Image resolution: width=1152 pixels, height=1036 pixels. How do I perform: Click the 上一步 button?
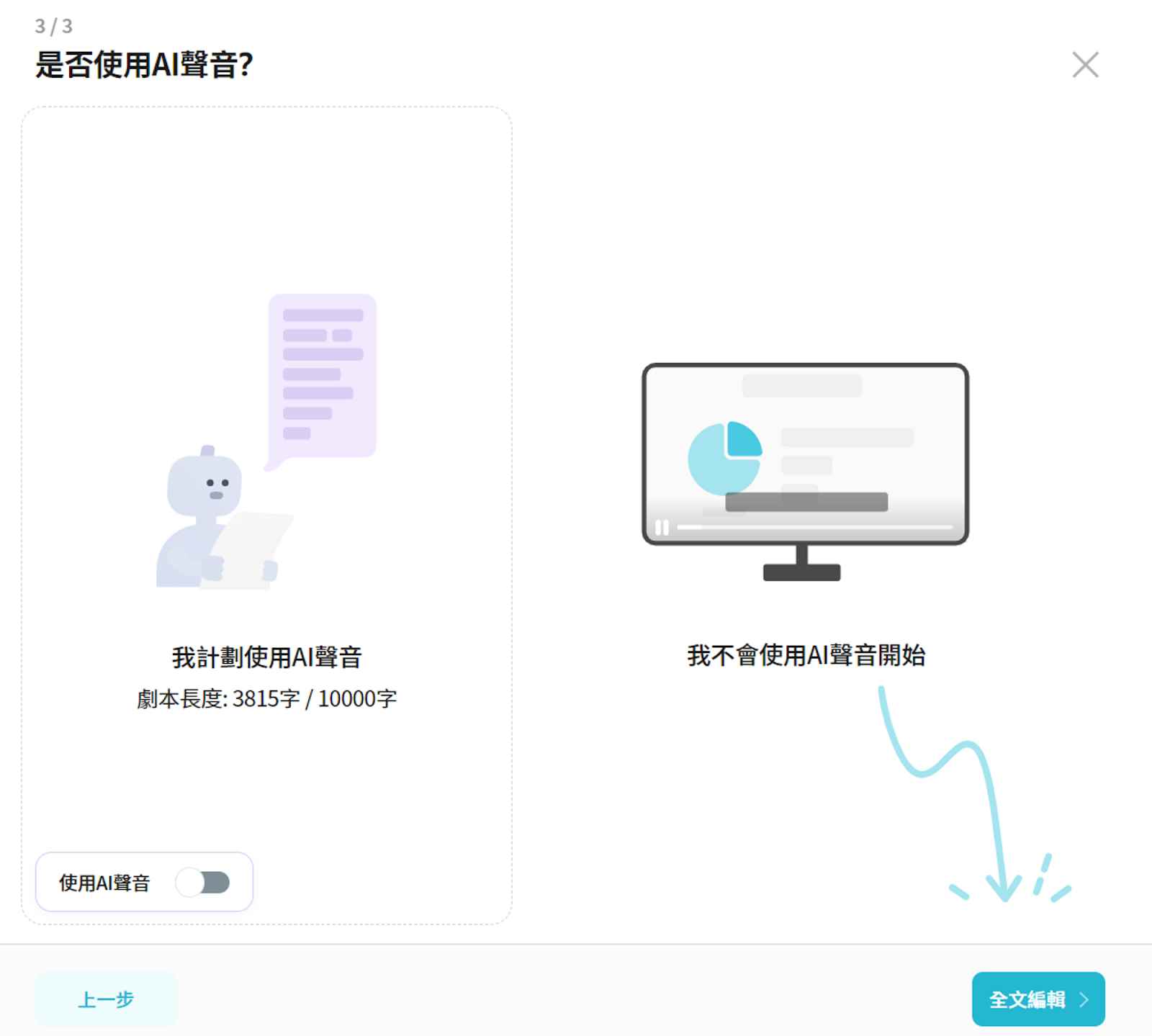pos(106,999)
